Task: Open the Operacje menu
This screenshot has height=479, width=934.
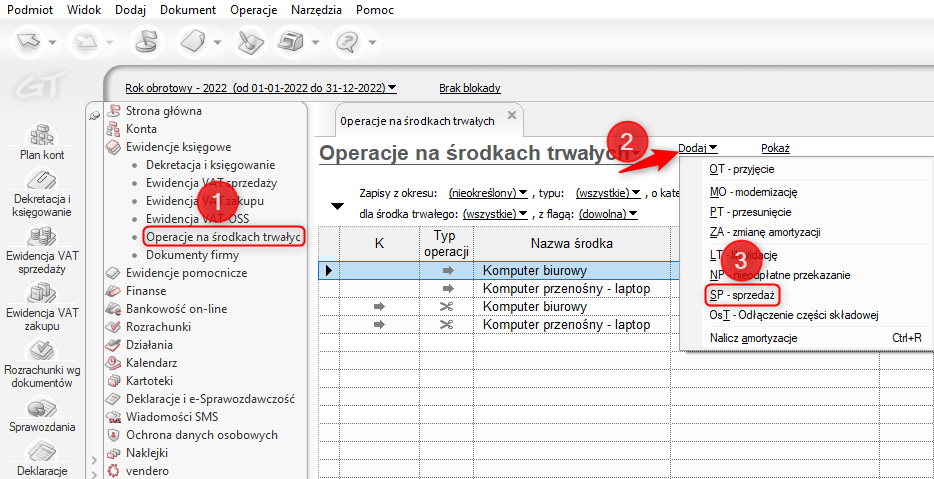Action: click(253, 10)
